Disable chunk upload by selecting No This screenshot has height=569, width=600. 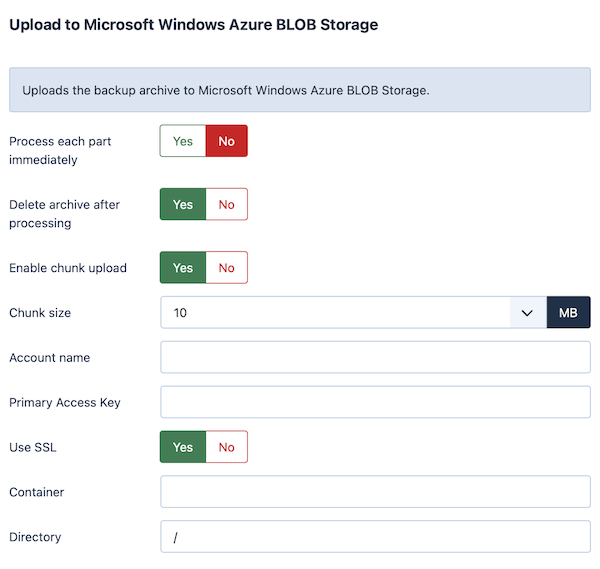(x=227, y=267)
